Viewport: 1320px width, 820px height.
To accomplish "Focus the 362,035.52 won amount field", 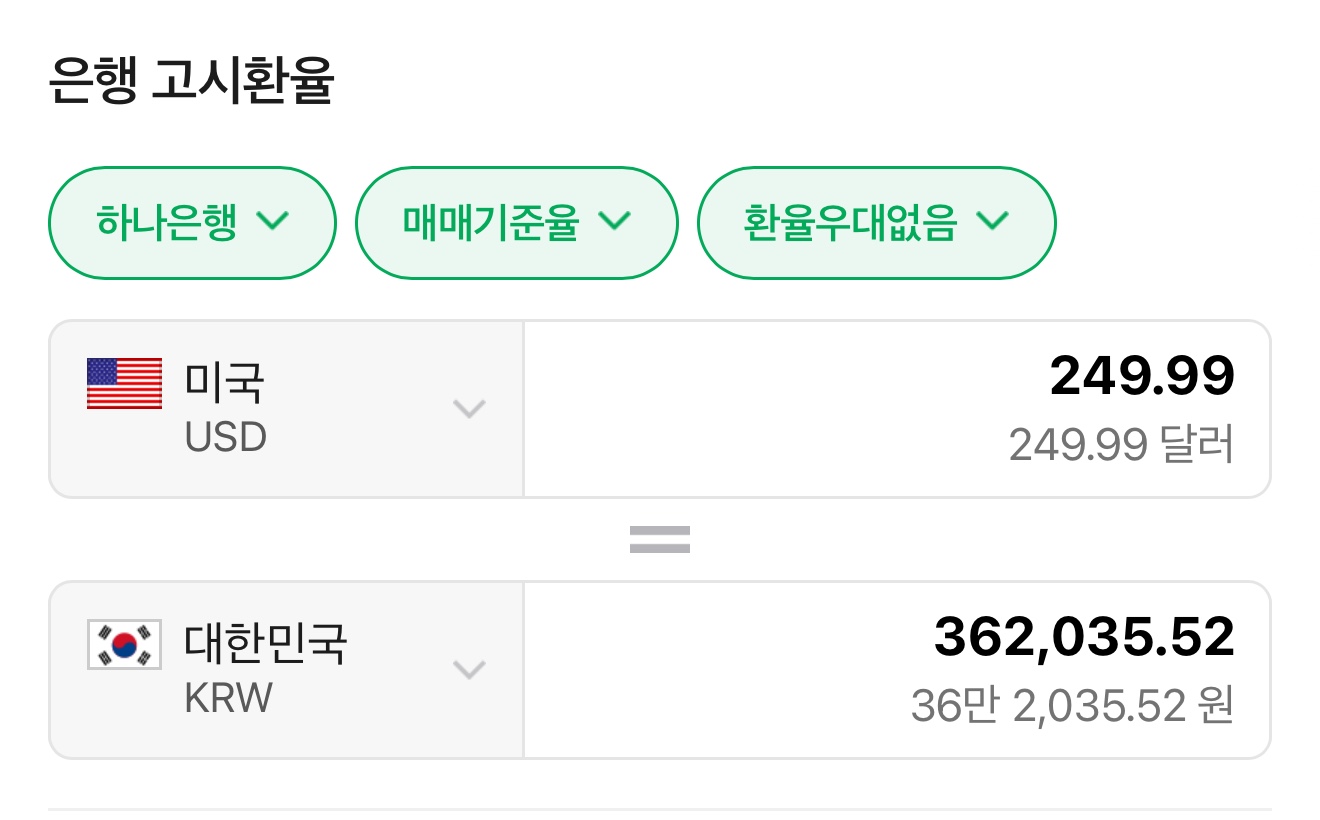I will point(1084,638).
